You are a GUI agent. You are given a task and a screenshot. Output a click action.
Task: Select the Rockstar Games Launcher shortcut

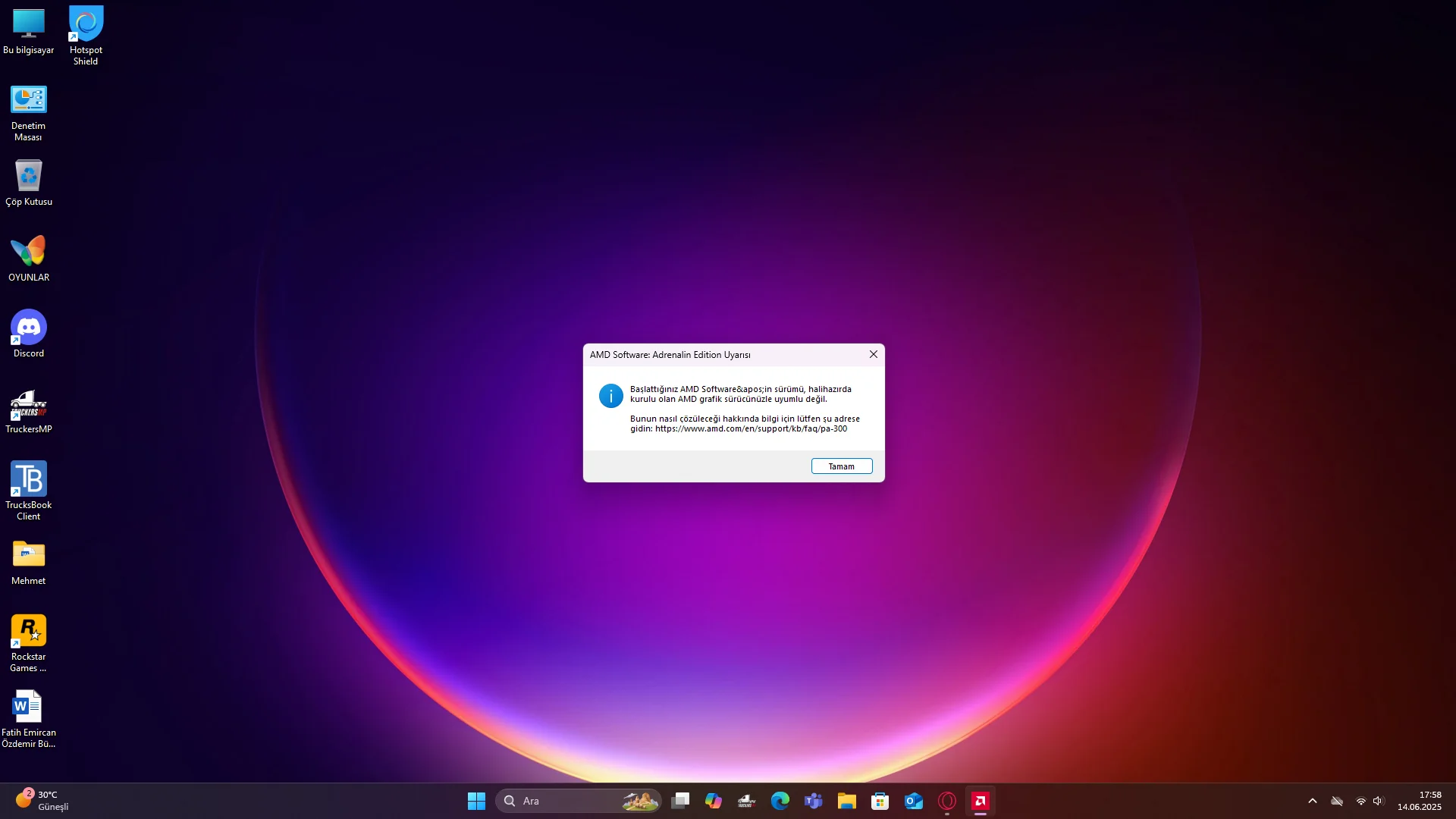point(29,631)
